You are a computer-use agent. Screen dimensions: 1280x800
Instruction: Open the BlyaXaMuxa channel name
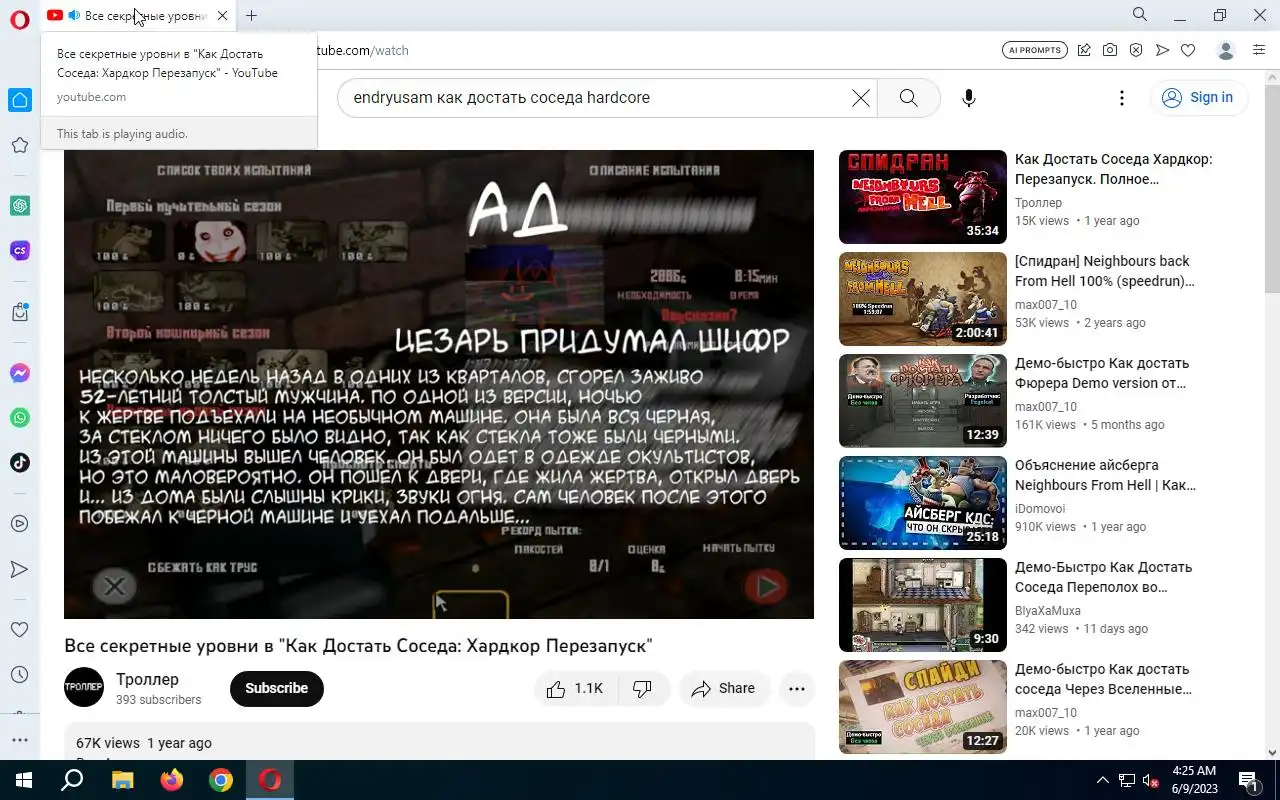pyautogui.click(x=1048, y=611)
